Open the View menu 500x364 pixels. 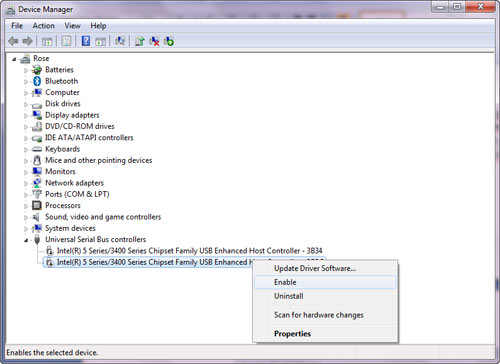tap(72, 26)
